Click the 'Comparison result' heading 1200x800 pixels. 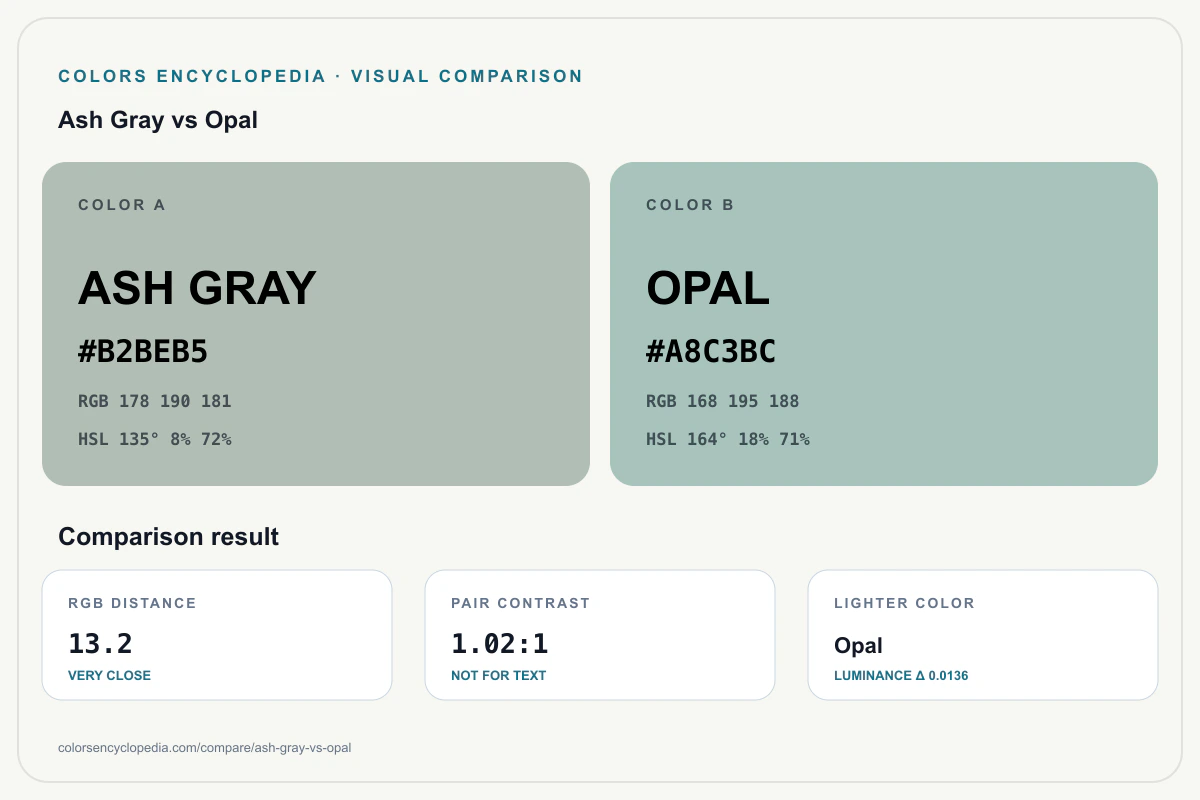[169, 537]
